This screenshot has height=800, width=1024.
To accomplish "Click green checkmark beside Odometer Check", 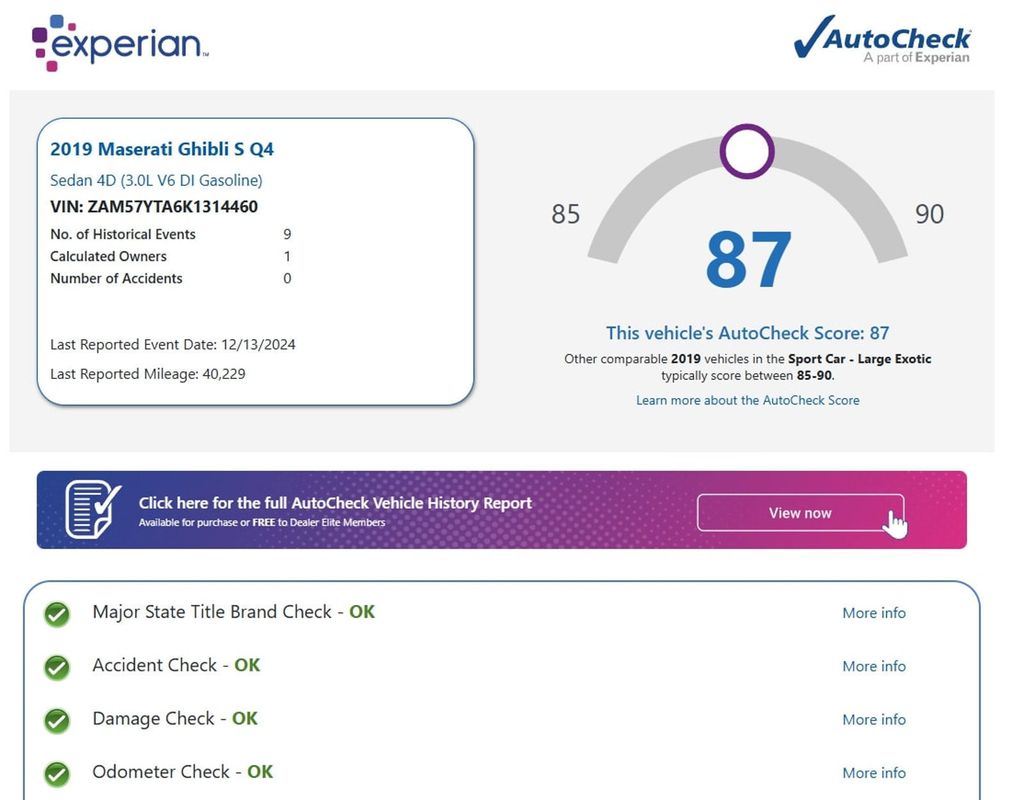I will (58, 773).
